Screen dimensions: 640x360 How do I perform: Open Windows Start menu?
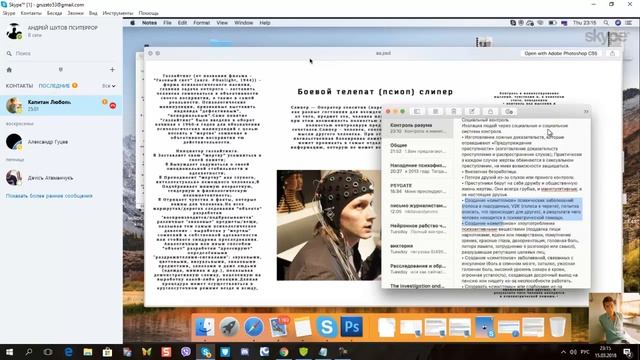(9, 352)
